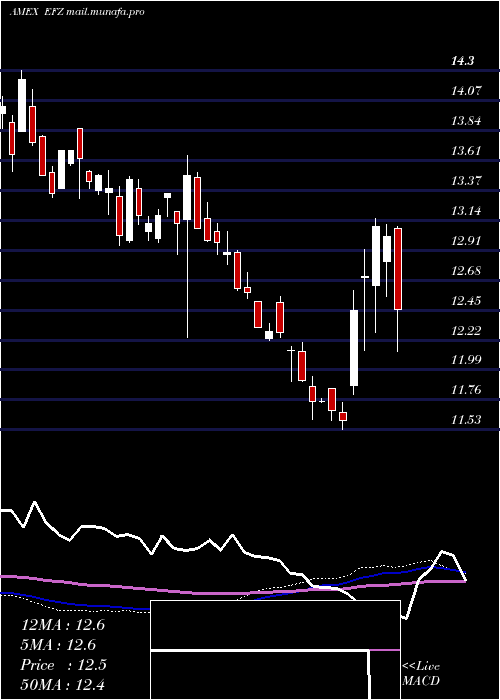
Task: Click the 12.22 price axis label
Action: pos(467,330)
